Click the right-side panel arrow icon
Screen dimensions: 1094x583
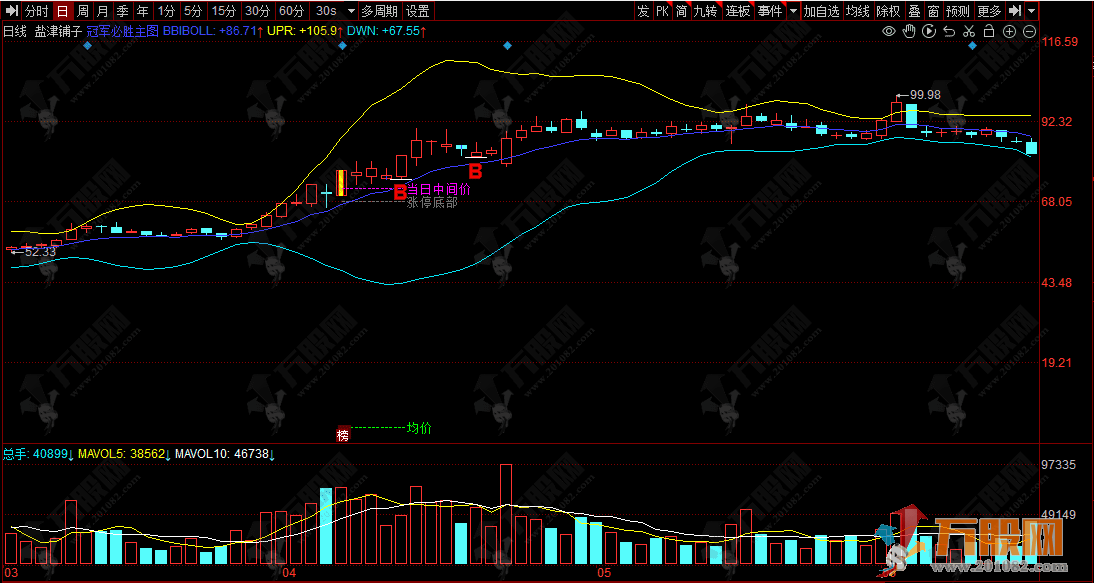coord(1015,11)
